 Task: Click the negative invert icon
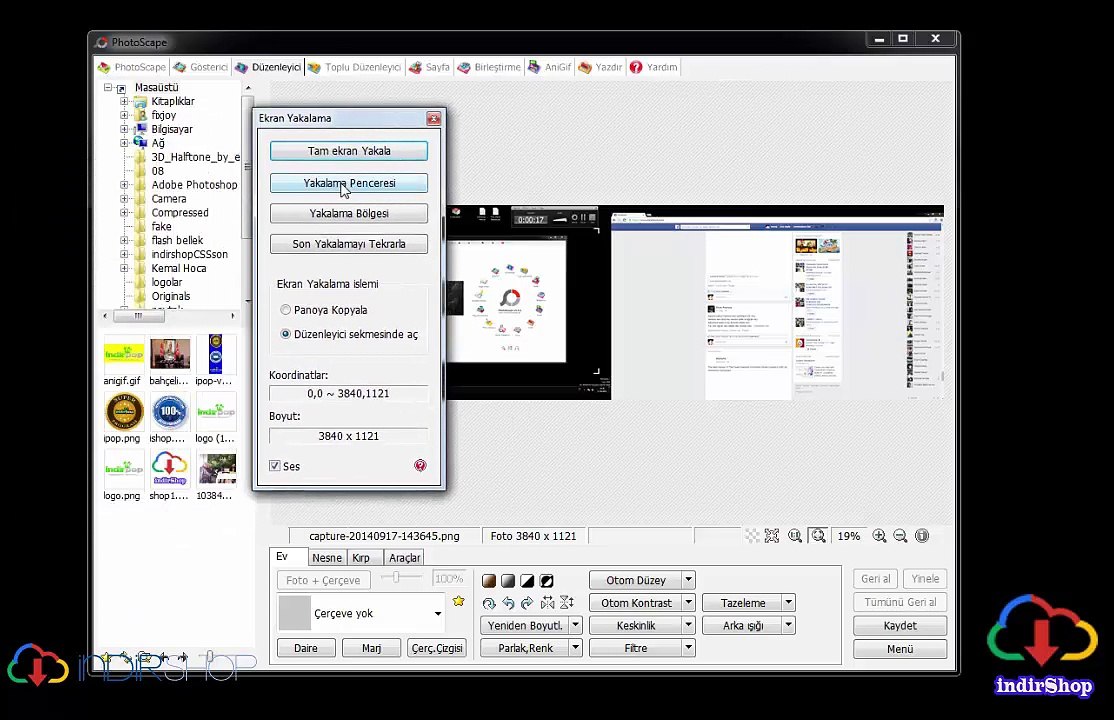coord(547,581)
